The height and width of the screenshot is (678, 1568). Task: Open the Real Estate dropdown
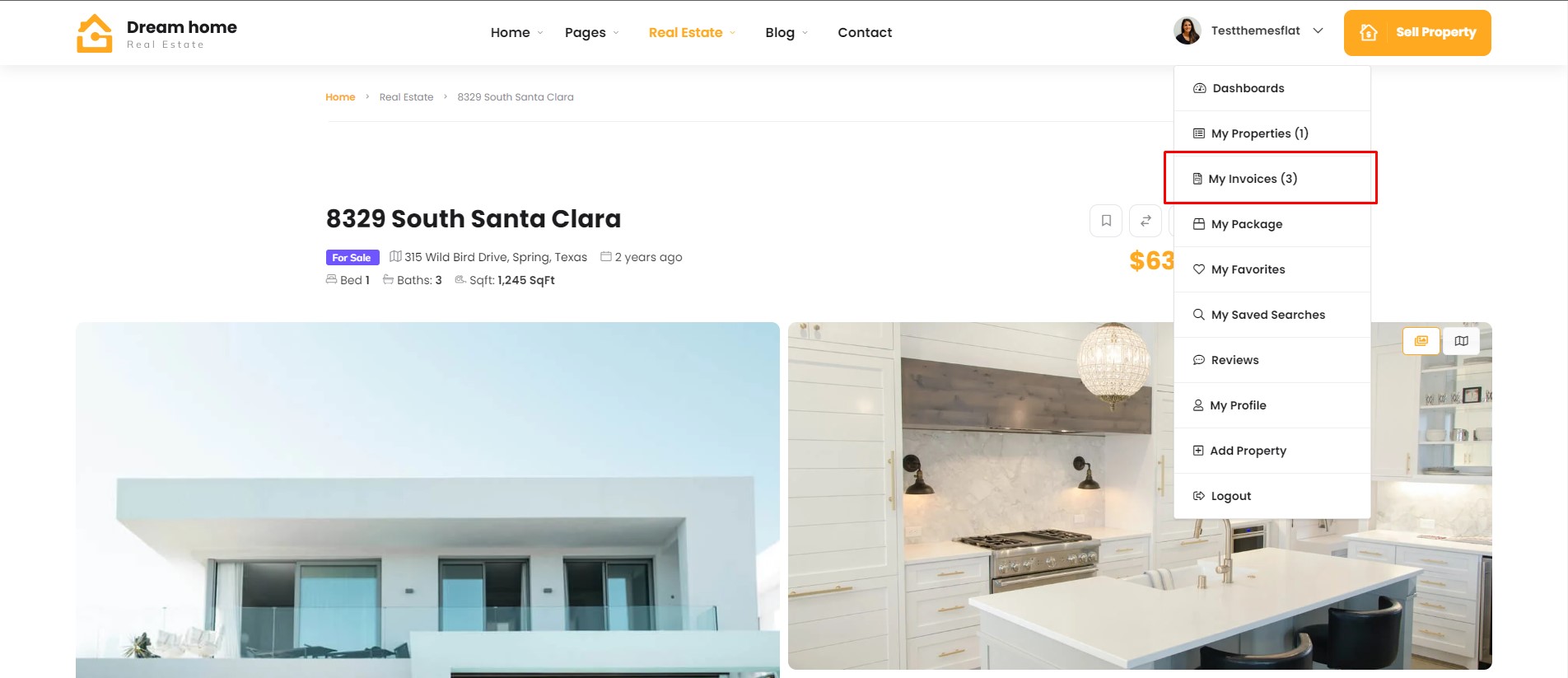pos(692,33)
